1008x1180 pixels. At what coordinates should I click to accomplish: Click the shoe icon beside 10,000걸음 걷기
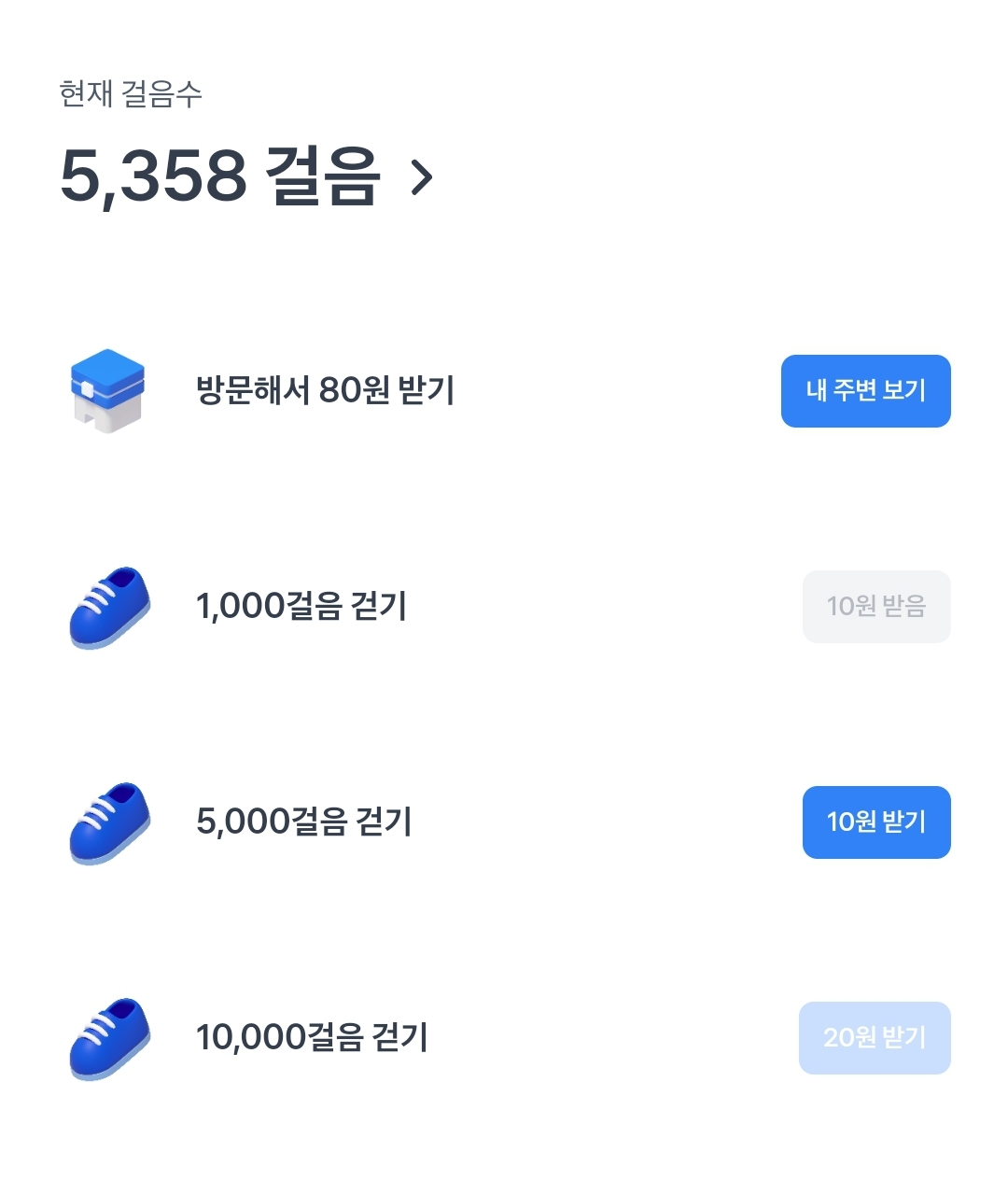coord(109,1038)
